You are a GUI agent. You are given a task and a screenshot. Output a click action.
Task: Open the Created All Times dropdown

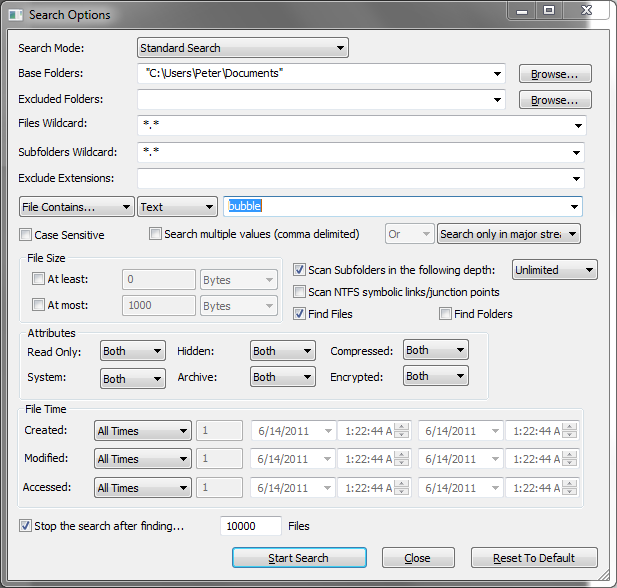[143, 431]
